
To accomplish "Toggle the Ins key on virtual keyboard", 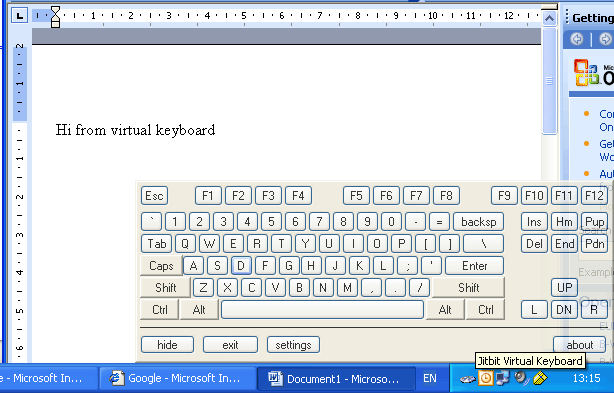I will (x=534, y=222).
